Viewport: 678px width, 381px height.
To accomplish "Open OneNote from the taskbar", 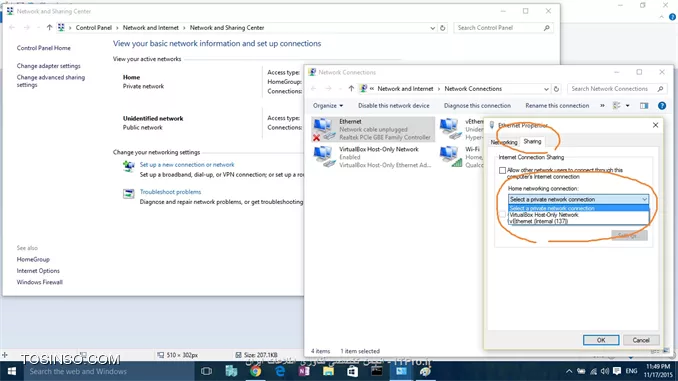I will click(x=304, y=371).
